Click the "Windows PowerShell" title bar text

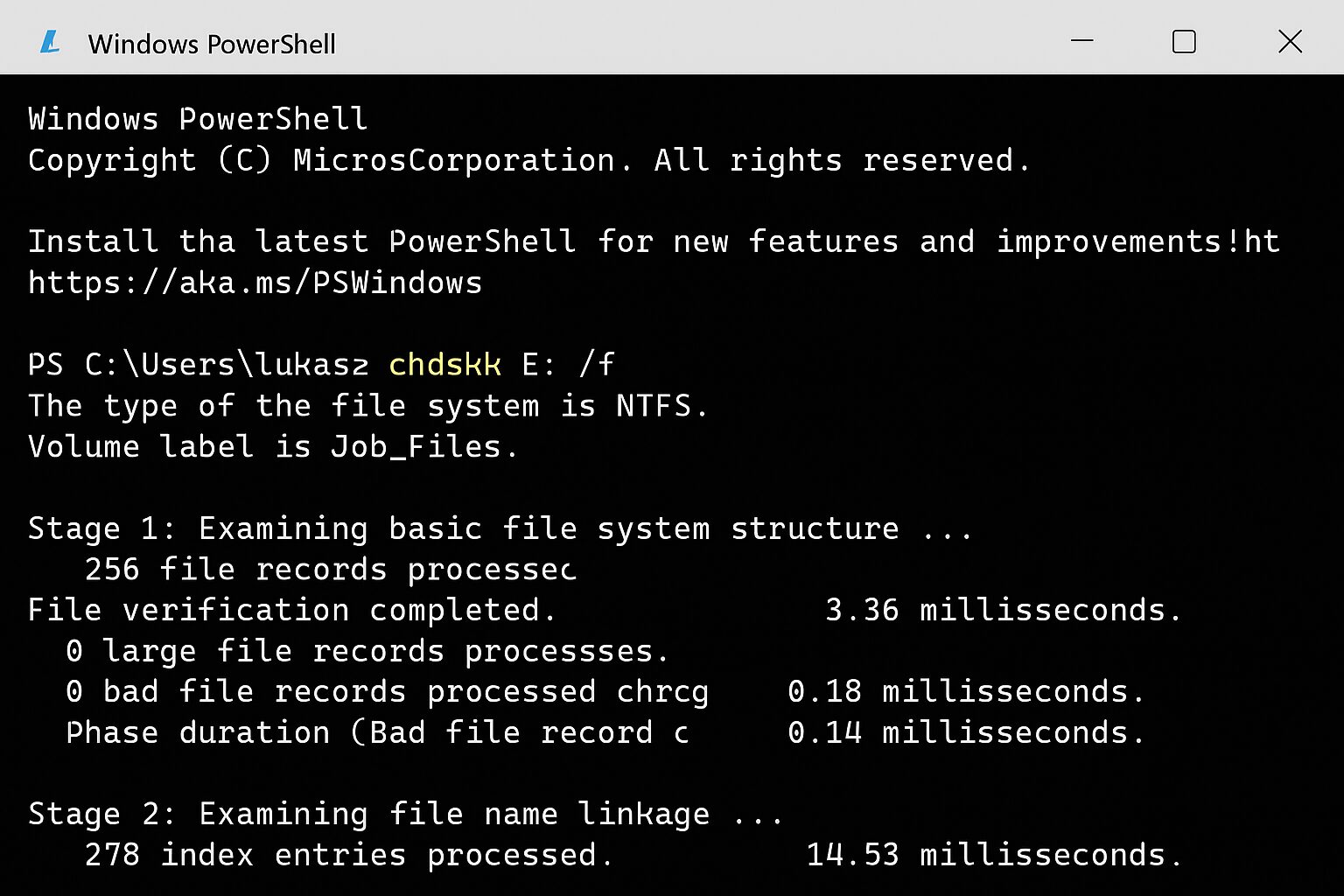point(212,44)
